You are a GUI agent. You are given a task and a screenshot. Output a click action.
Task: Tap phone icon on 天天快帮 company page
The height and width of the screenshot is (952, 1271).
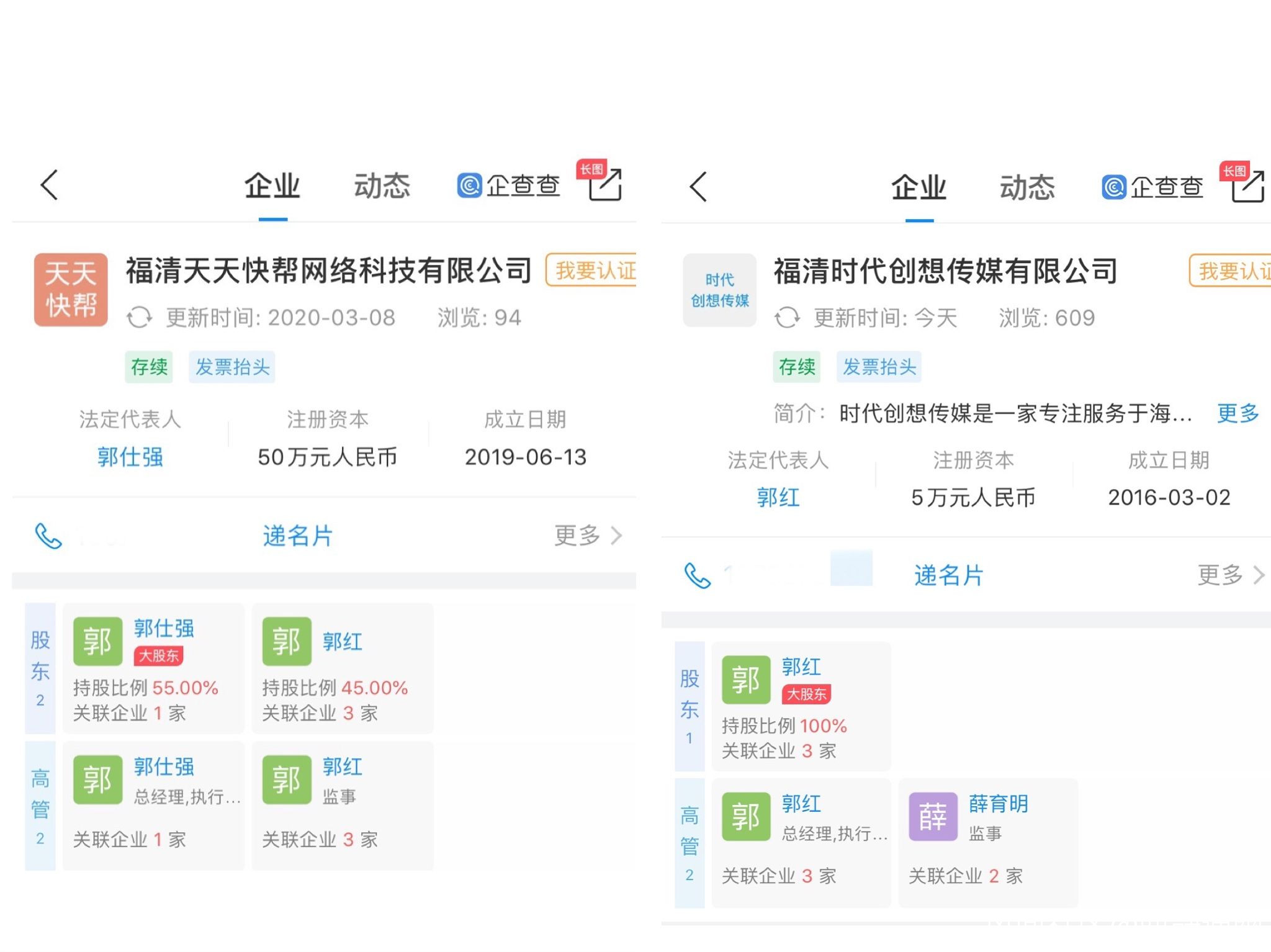click(48, 536)
